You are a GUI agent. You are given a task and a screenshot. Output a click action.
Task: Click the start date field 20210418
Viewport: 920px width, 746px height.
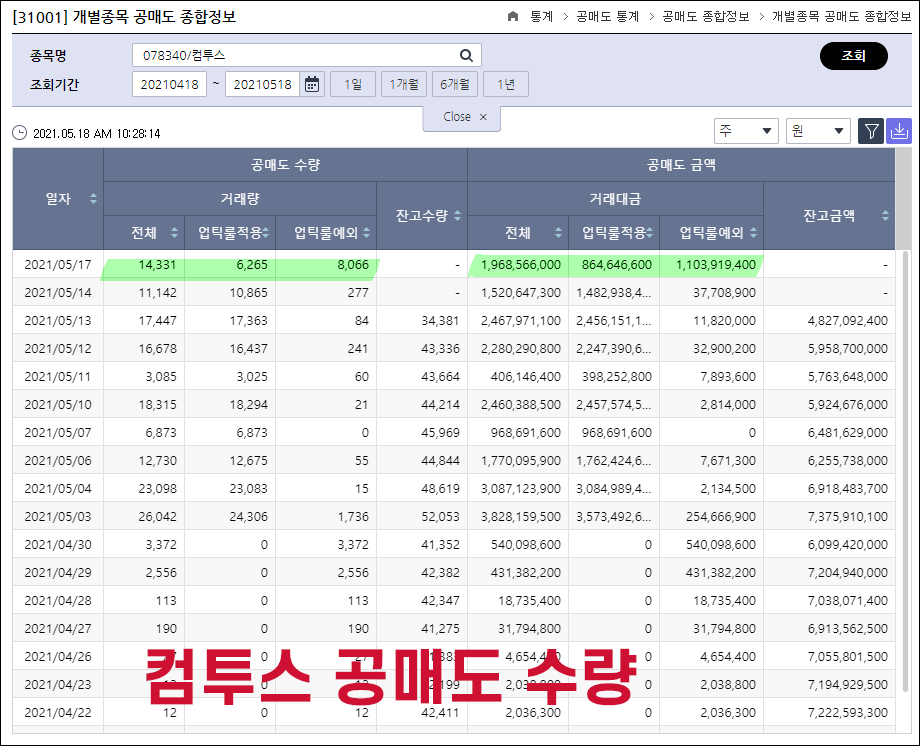click(170, 85)
